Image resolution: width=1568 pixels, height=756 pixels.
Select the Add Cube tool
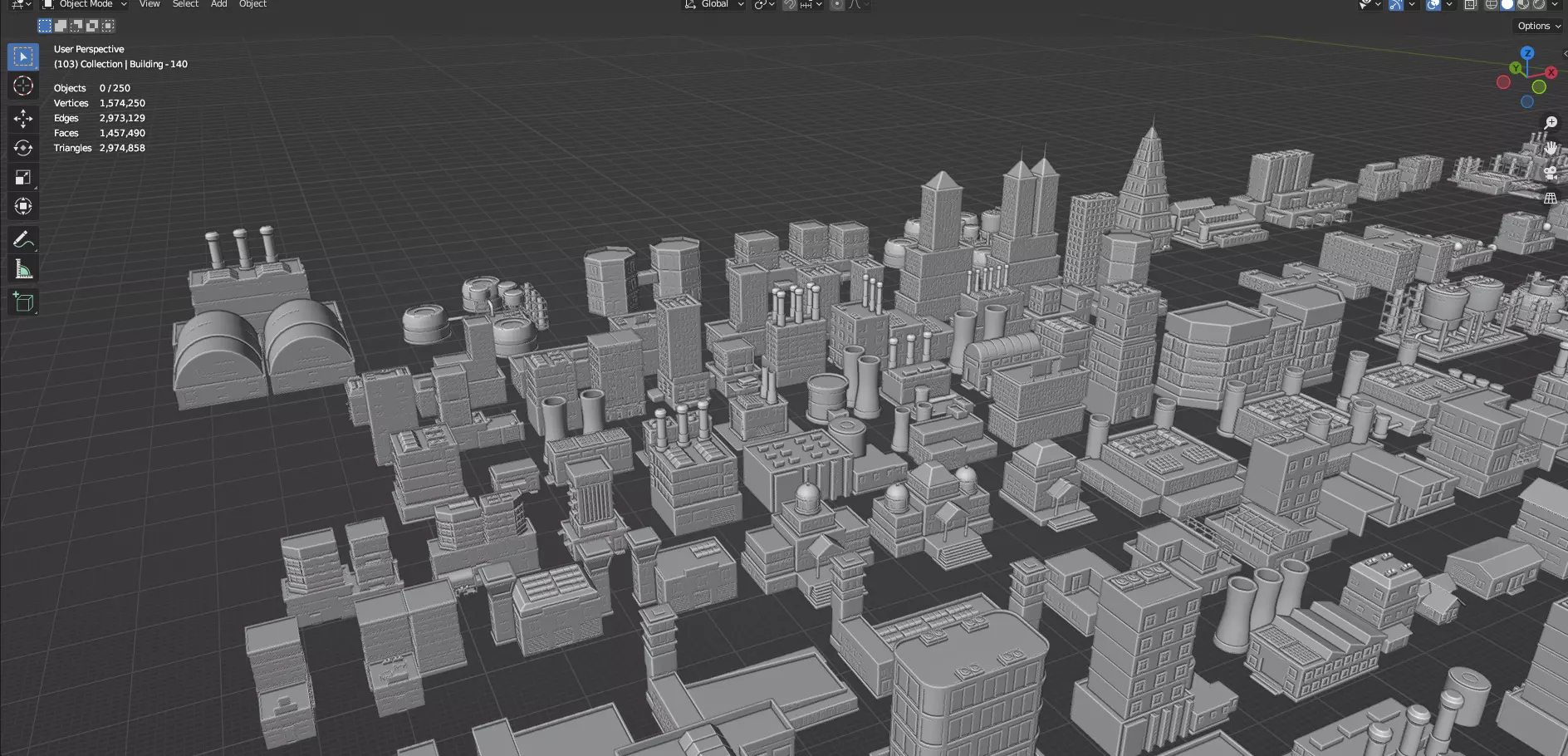[x=23, y=302]
